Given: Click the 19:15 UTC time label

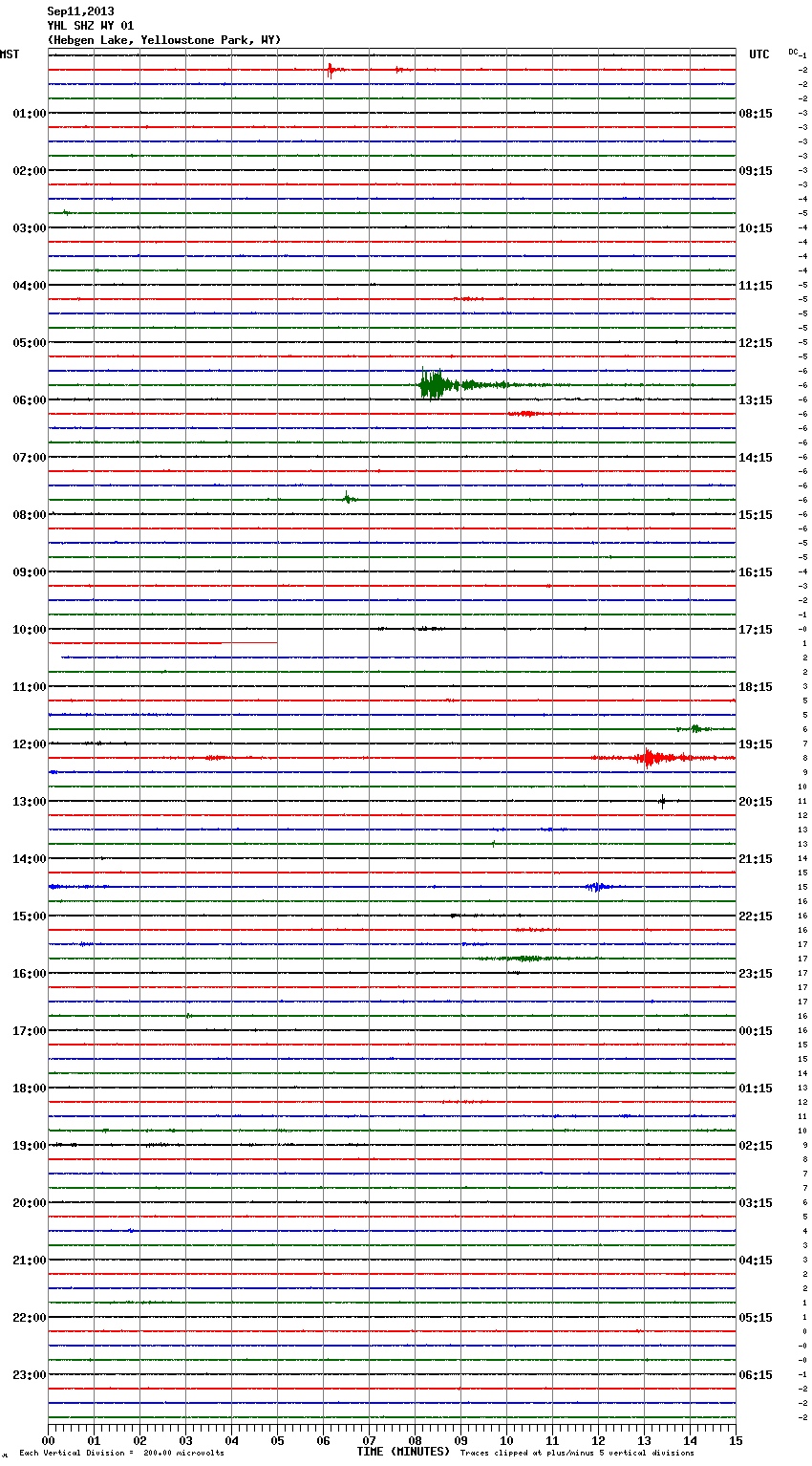Looking at the screenshot, I should [x=756, y=744].
